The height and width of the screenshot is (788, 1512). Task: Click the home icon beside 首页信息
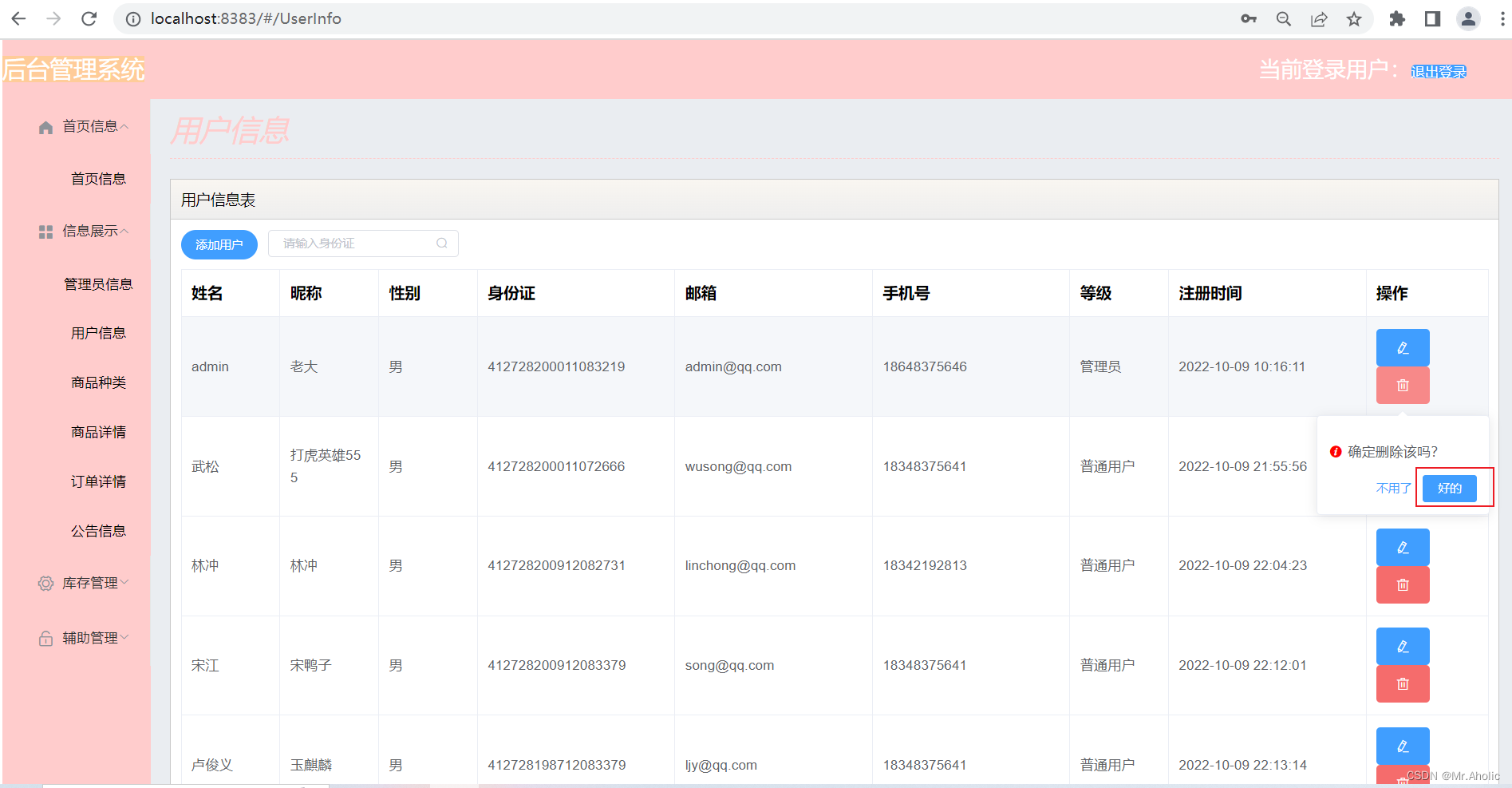[45, 126]
